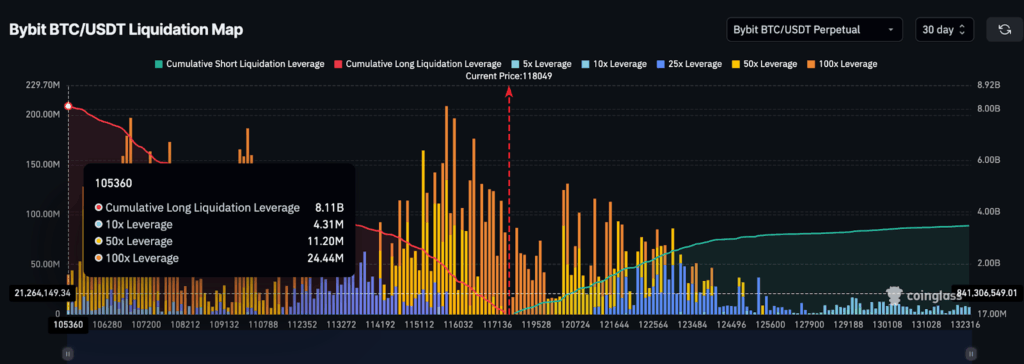The height and width of the screenshot is (364, 1024).
Task: Hide the 10x Leverage series
Action: 614,64
